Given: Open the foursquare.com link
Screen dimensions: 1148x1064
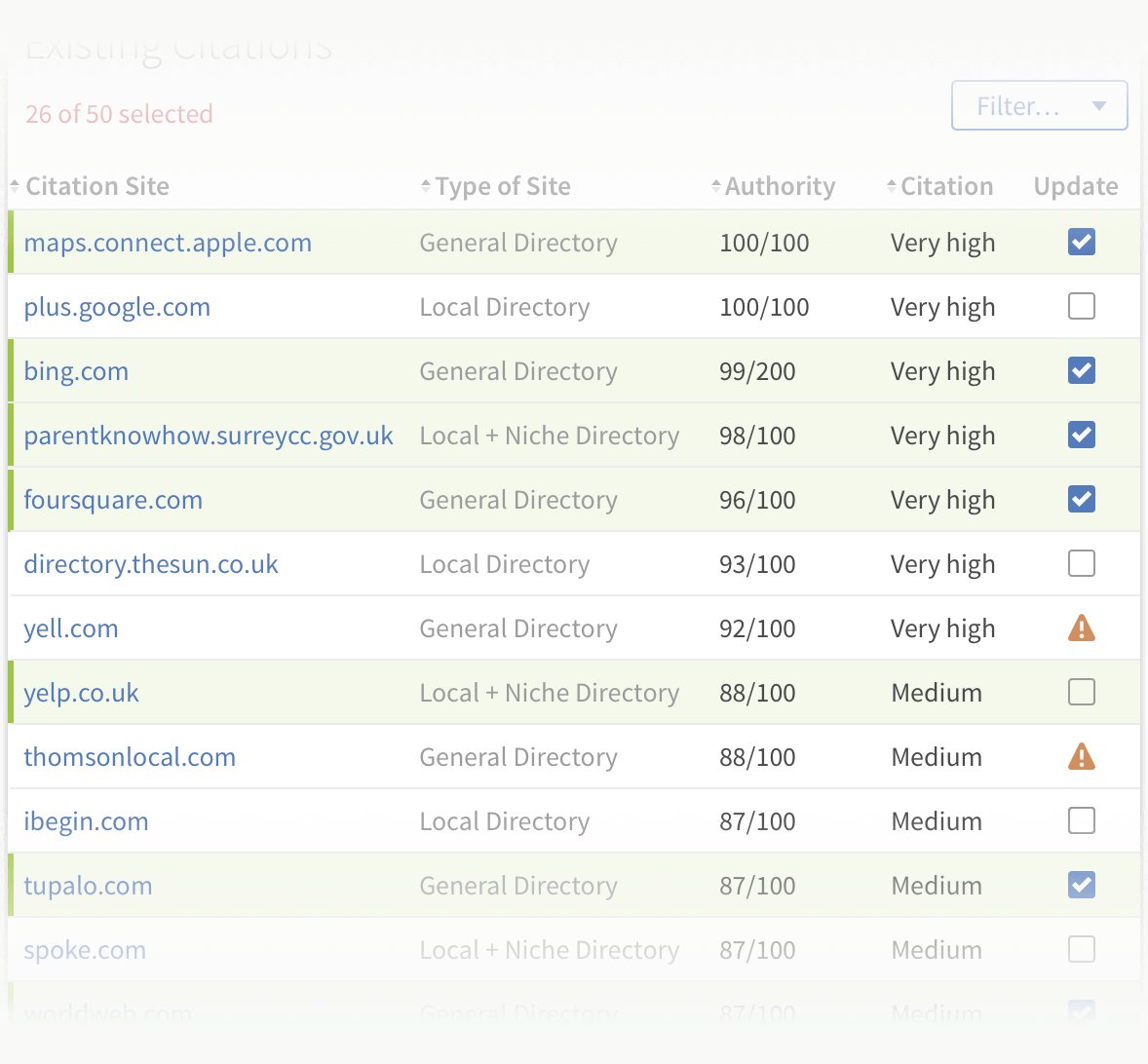Looking at the screenshot, I should point(113,501).
